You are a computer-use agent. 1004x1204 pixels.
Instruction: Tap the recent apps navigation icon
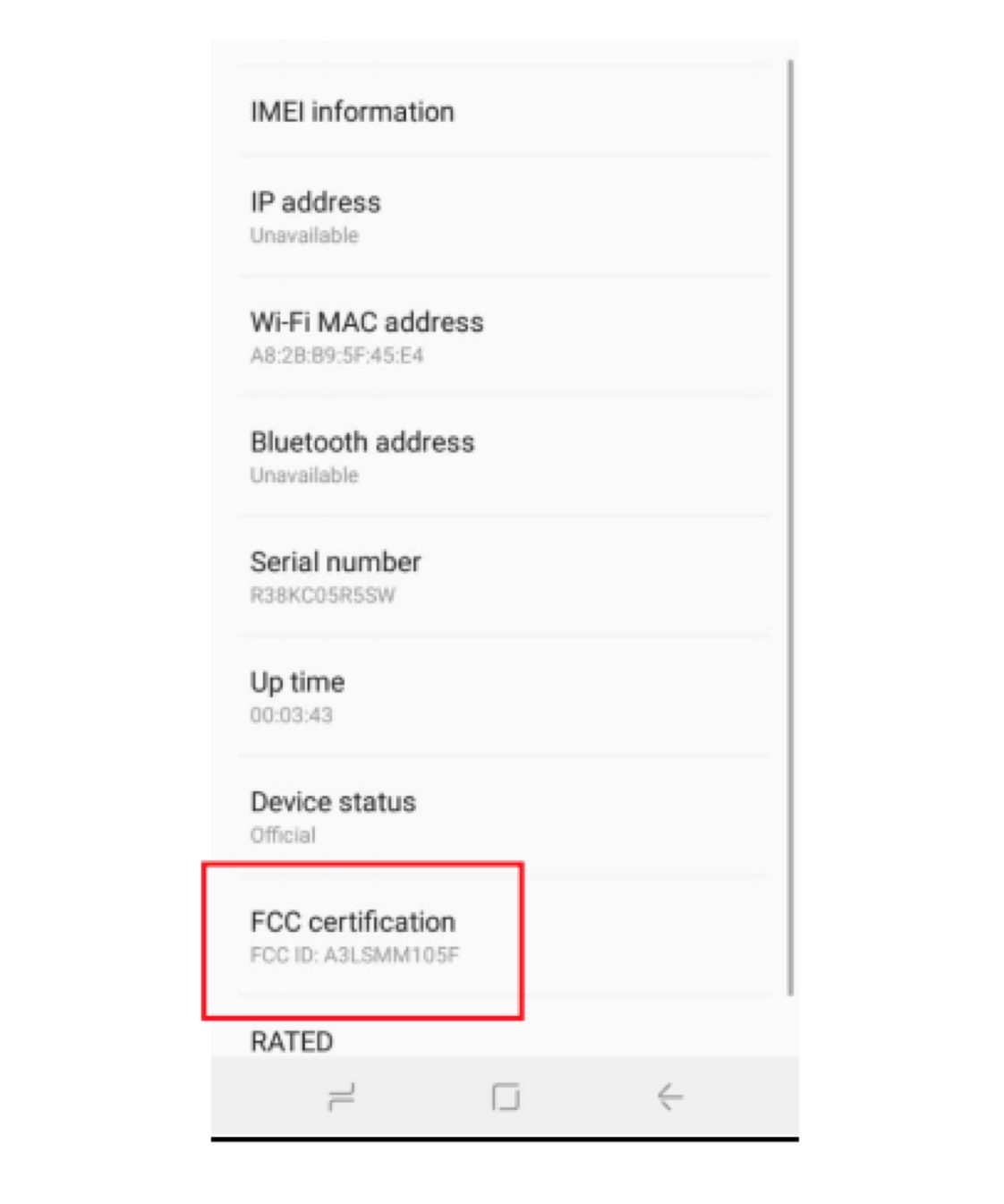click(x=341, y=1096)
